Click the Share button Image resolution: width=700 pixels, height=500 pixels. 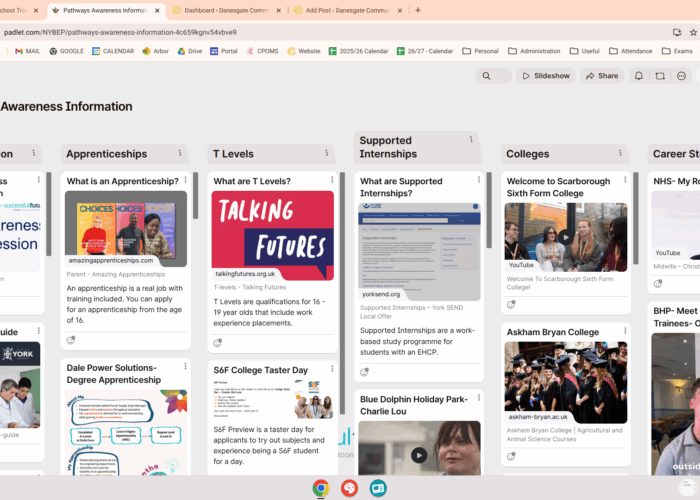(x=602, y=76)
